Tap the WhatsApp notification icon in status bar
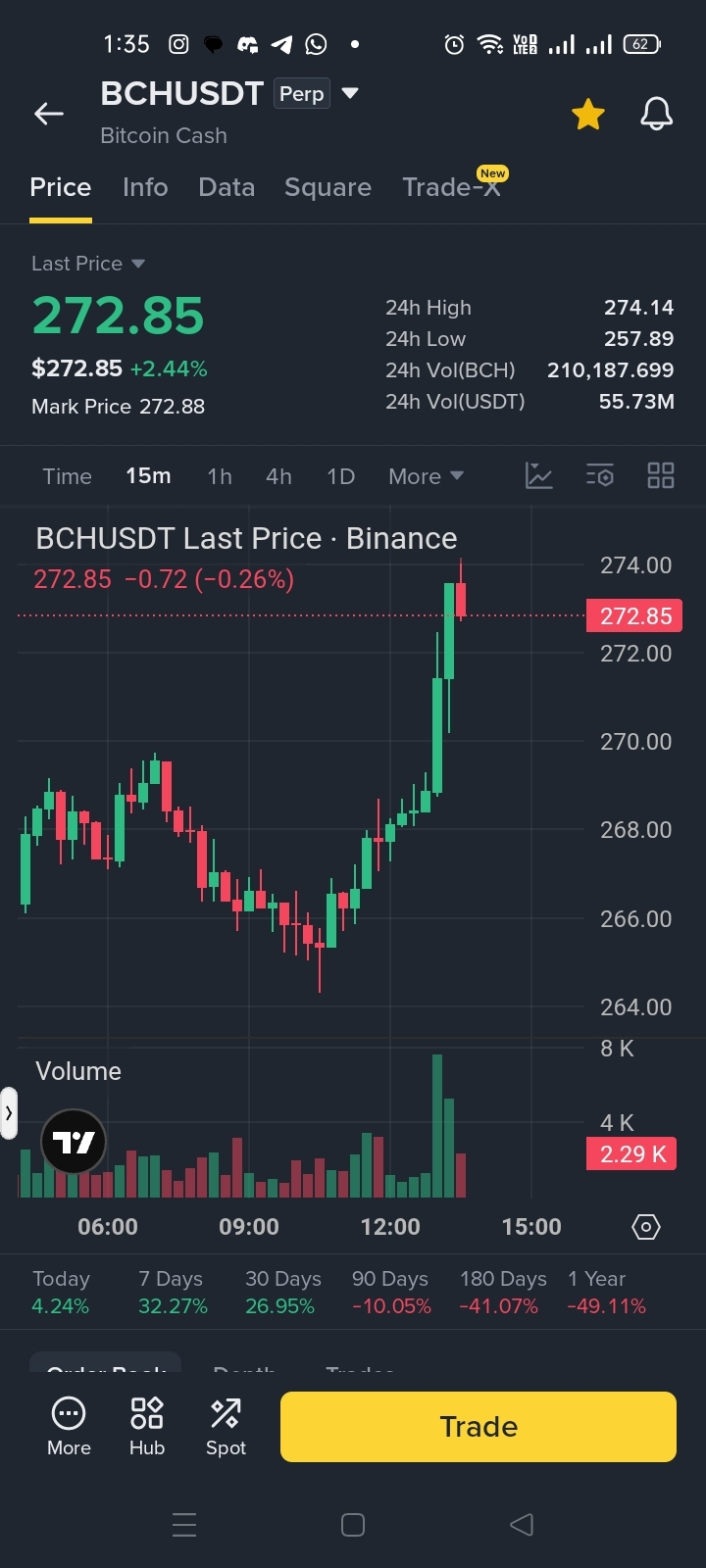Viewport: 706px width, 1568px height. point(316,44)
